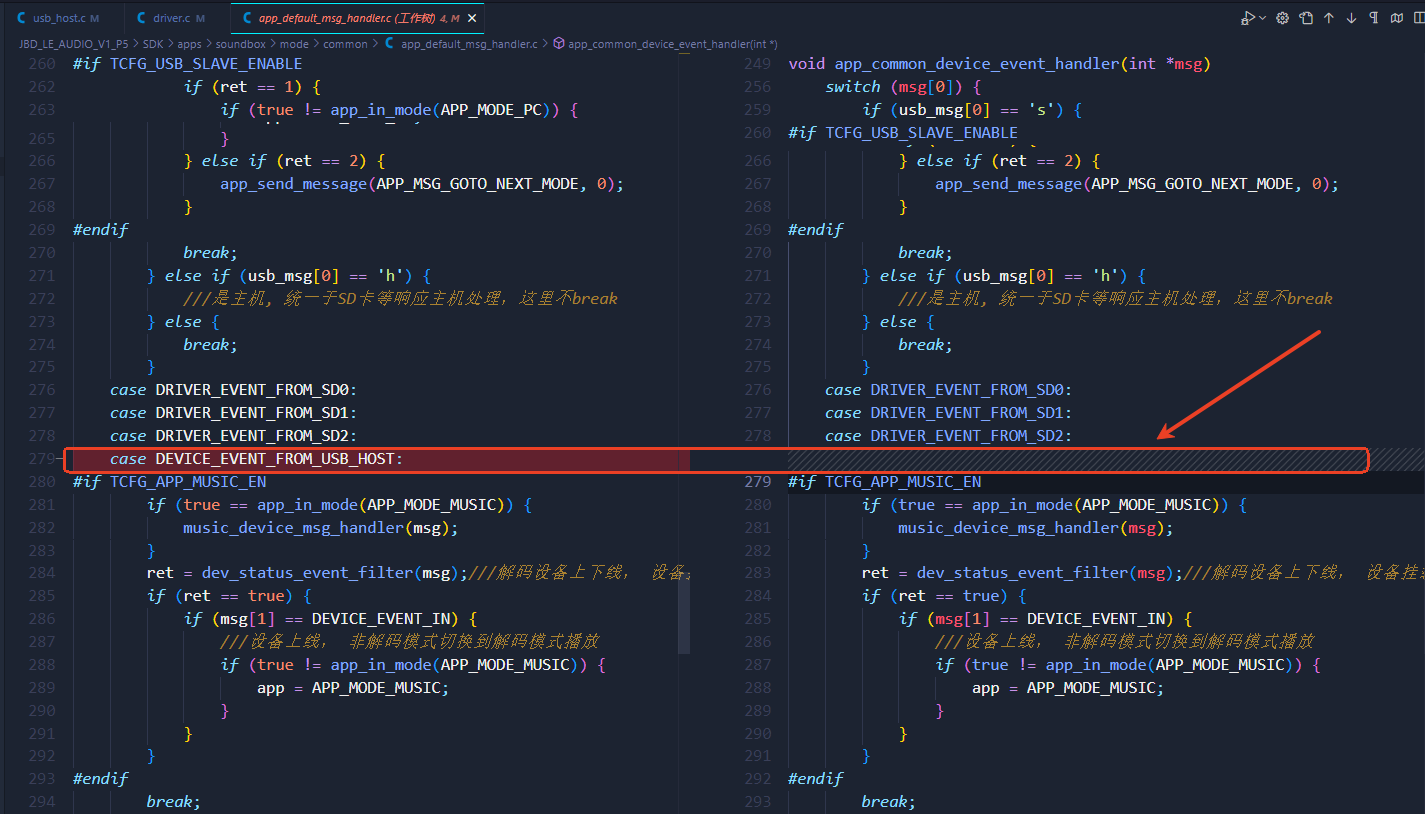
Task: Click the gear icon in editor toolbar
Action: pos(1282,18)
